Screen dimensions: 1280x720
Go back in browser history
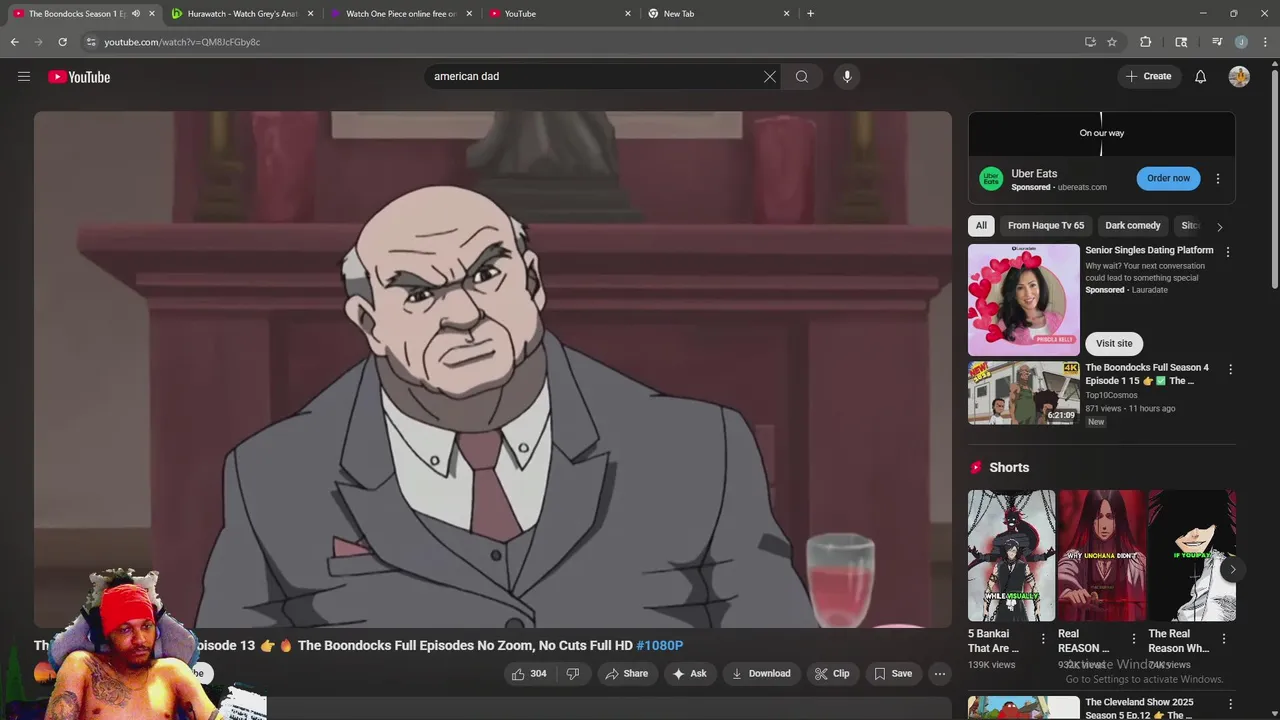[x=14, y=42]
